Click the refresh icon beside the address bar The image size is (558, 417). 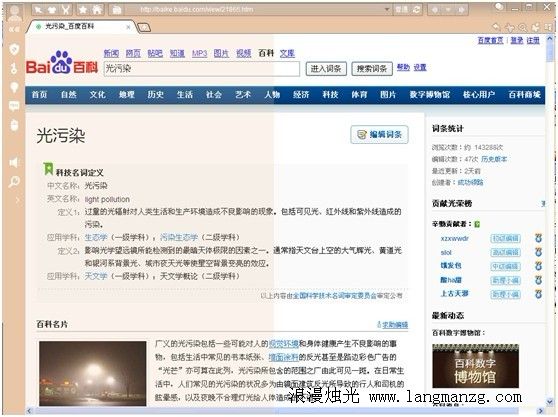[x=416, y=10]
